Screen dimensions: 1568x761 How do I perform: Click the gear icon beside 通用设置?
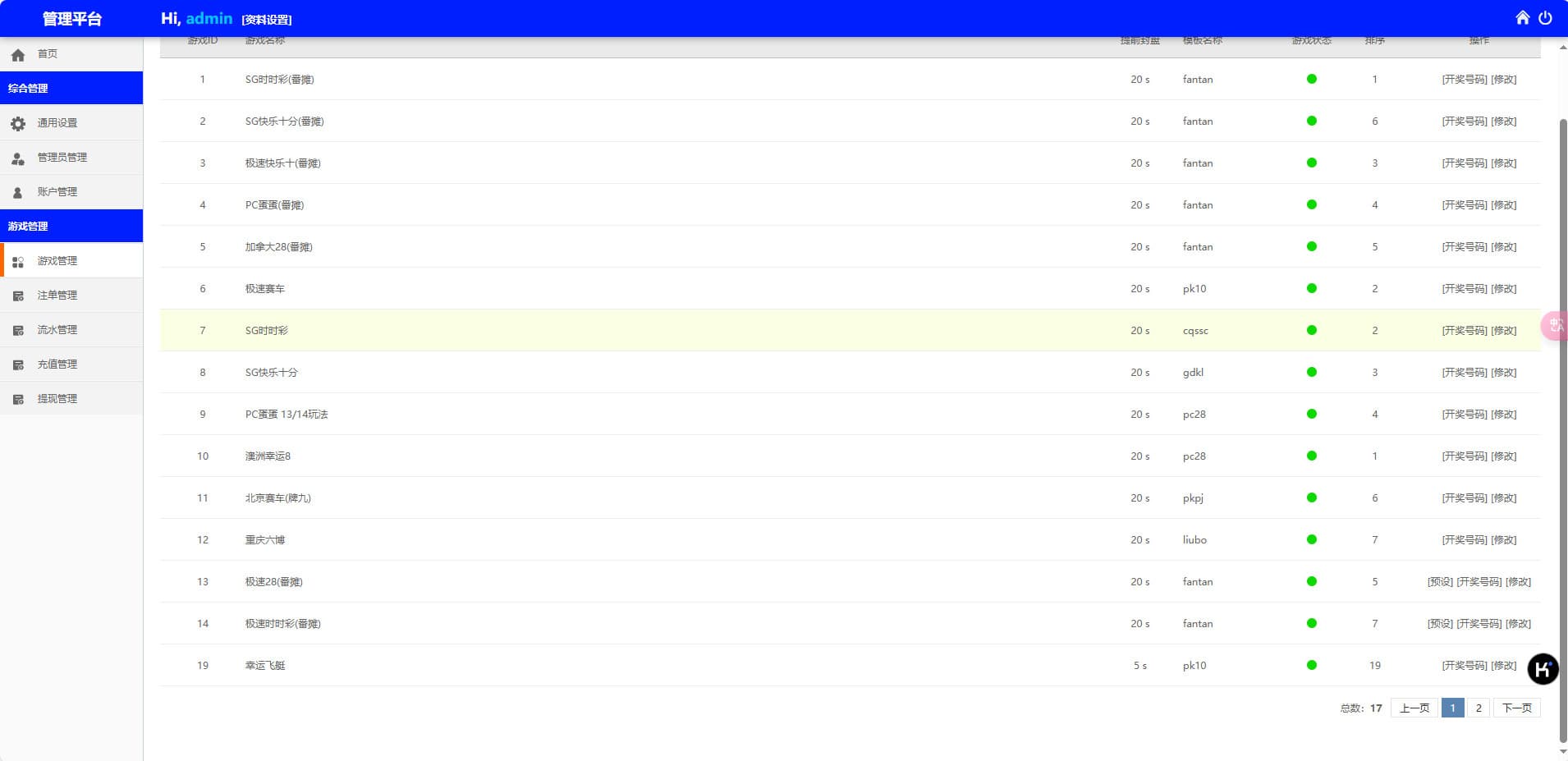(18, 123)
